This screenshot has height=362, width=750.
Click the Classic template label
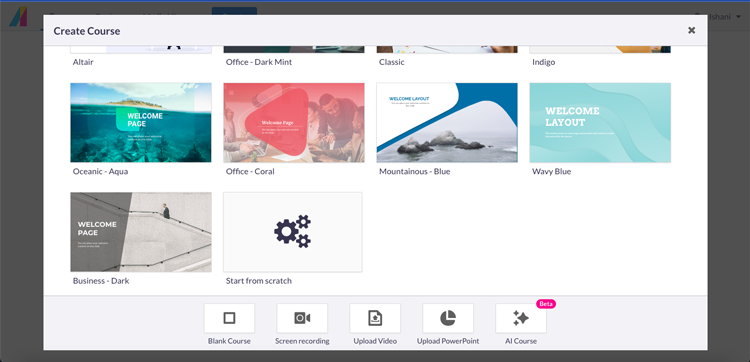tap(391, 62)
